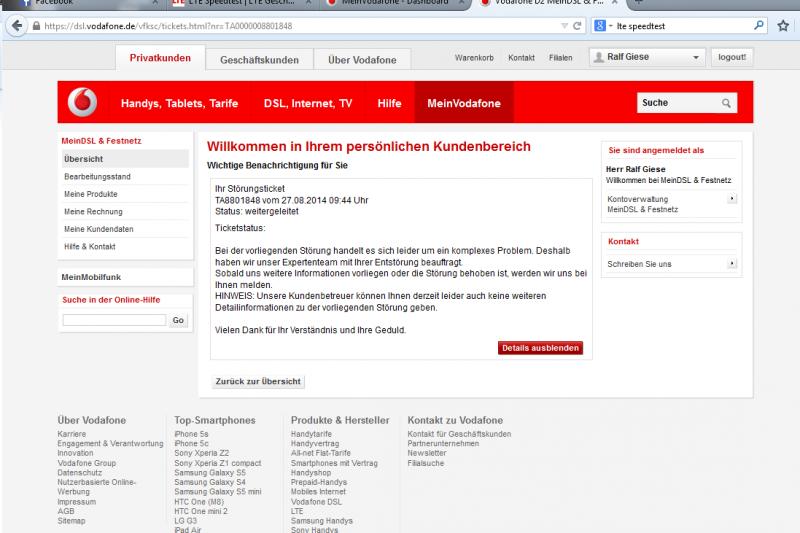Click the Samsung Galaxy S5 footer link

[210, 472]
